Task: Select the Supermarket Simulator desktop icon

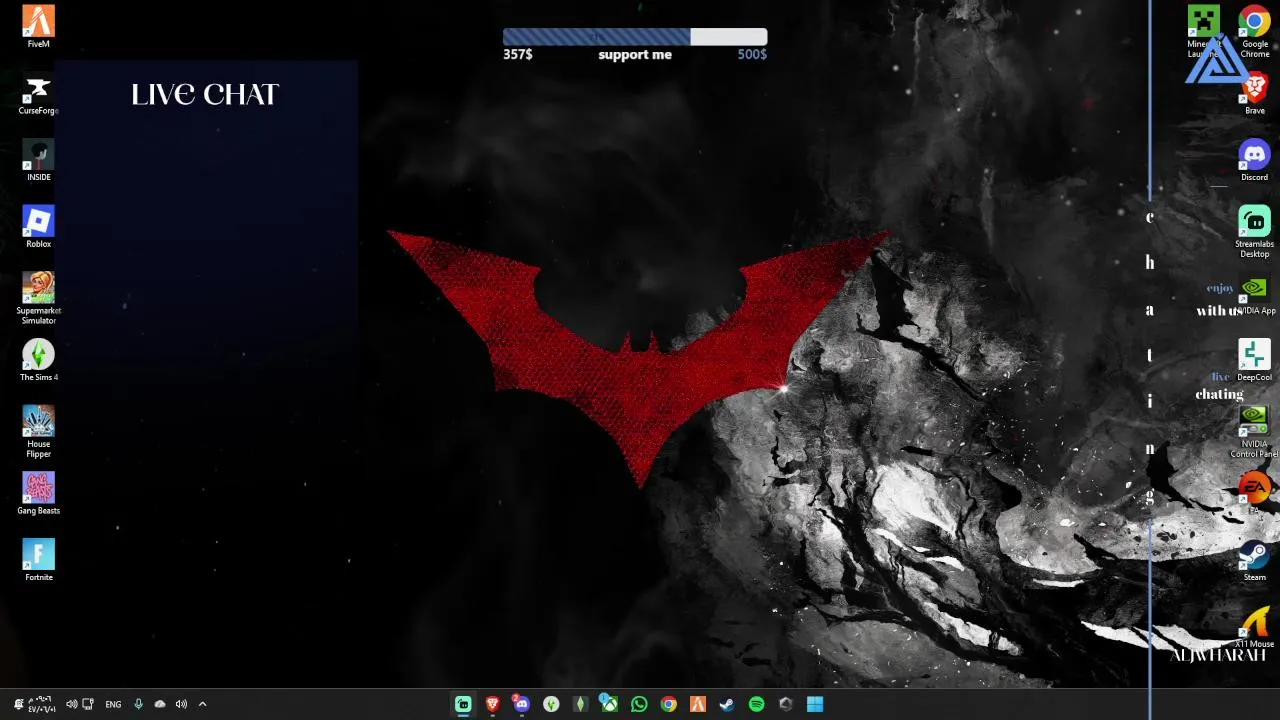Action: (38, 298)
